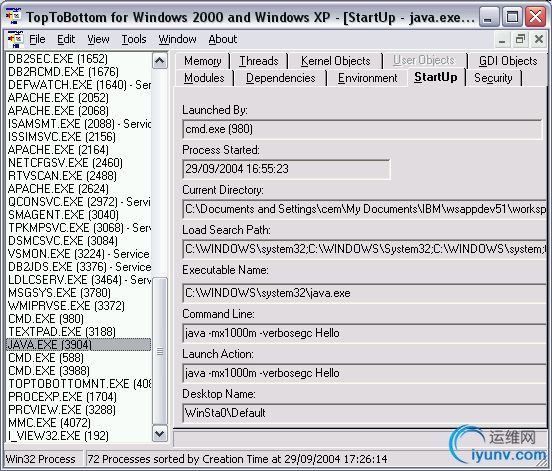Screen dimensions: 552x471
Task: Select ISAMSMT.EXE (2088) process
Action: (x=79, y=124)
